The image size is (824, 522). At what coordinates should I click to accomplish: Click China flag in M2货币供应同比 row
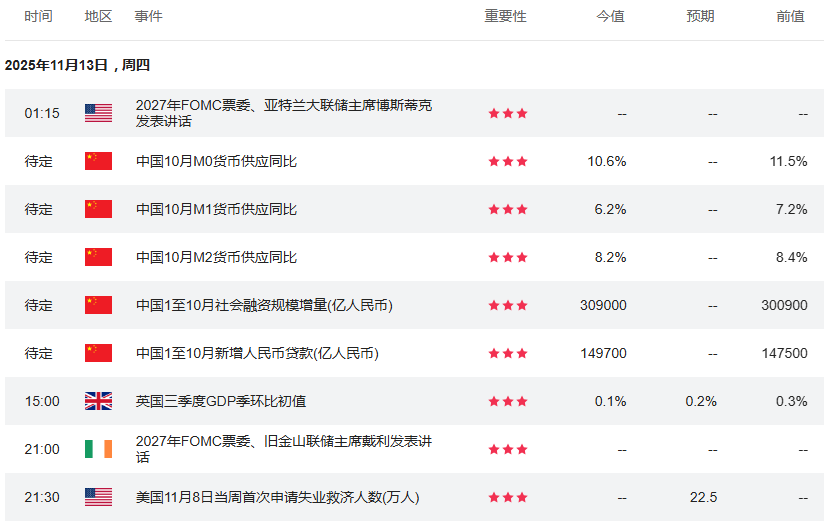98,257
